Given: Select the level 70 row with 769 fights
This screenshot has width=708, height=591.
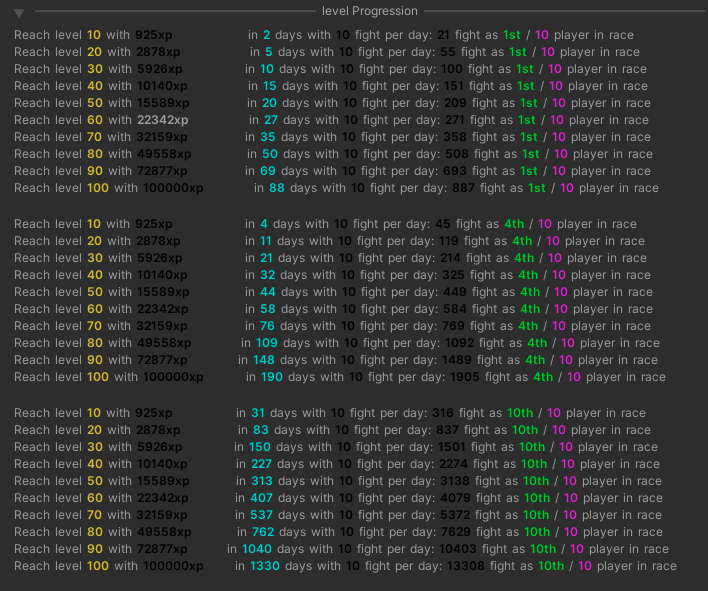Looking at the screenshot, I should pos(332,326).
